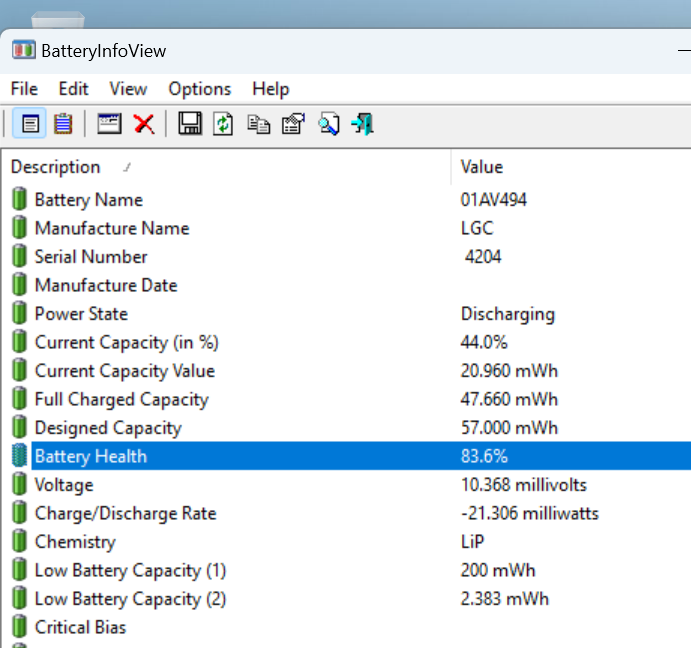Save selected items with floppy disk icon
This screenshot has height=648, width=691.
pos(189,123)
